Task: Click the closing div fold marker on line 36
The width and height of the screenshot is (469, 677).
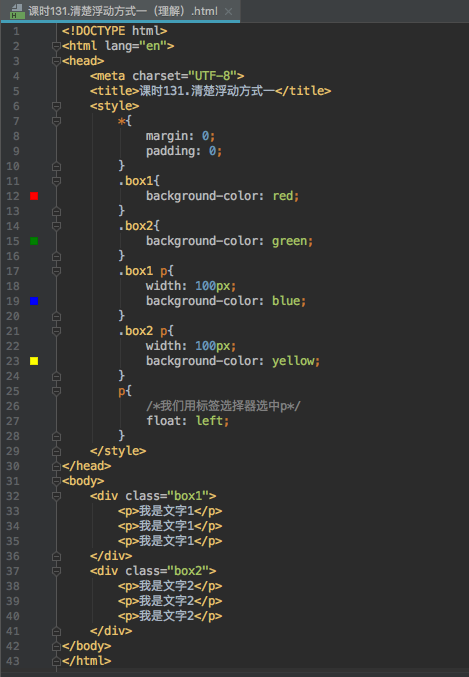Action: point(56,556)
